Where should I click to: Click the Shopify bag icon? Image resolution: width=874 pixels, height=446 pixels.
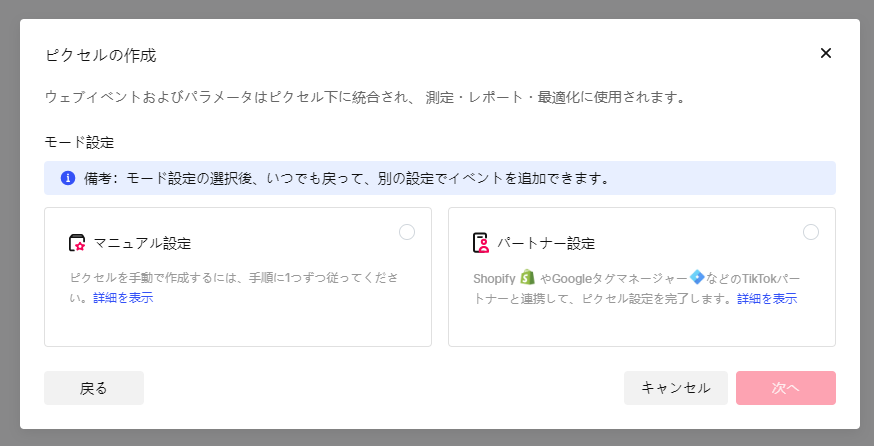(x=528, y=276)
